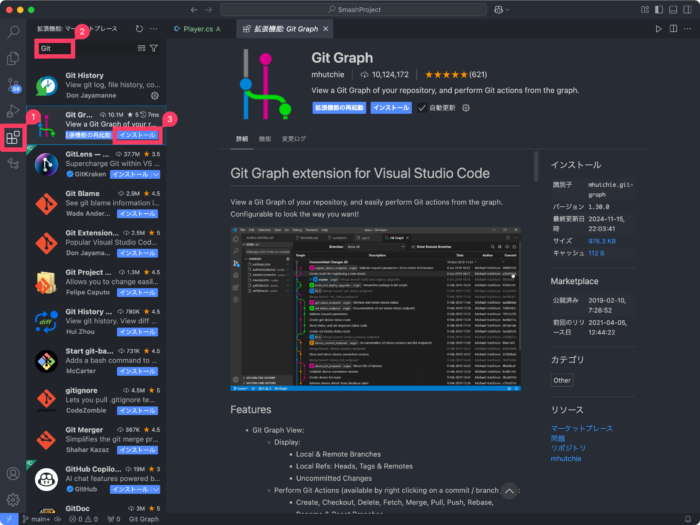The height and width of the screenshot is (525, 700).
Task: Click the filter extensions funnel icon
Action: click(154, 47)
